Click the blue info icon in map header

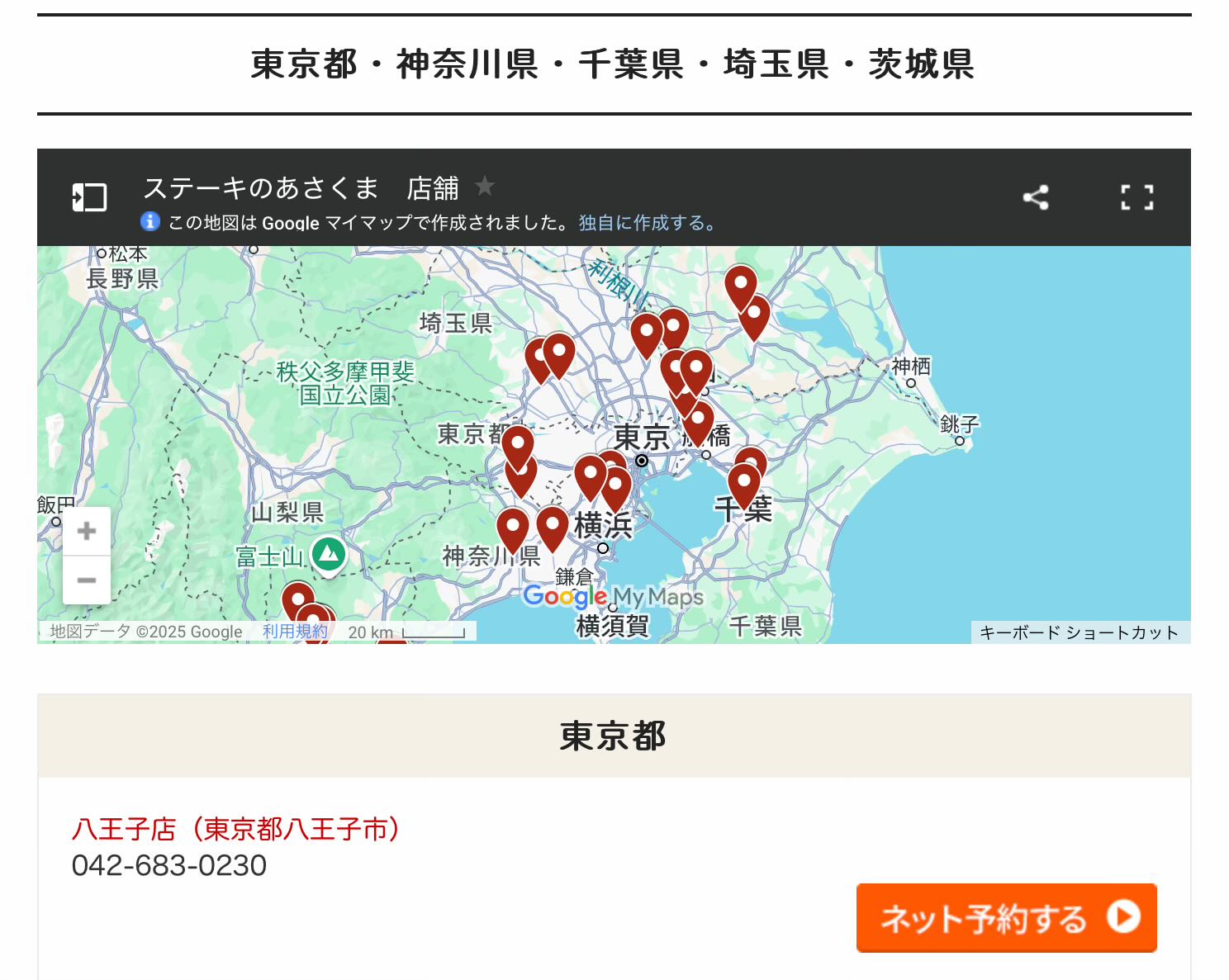pyautogui.click(x=149, y=221)
